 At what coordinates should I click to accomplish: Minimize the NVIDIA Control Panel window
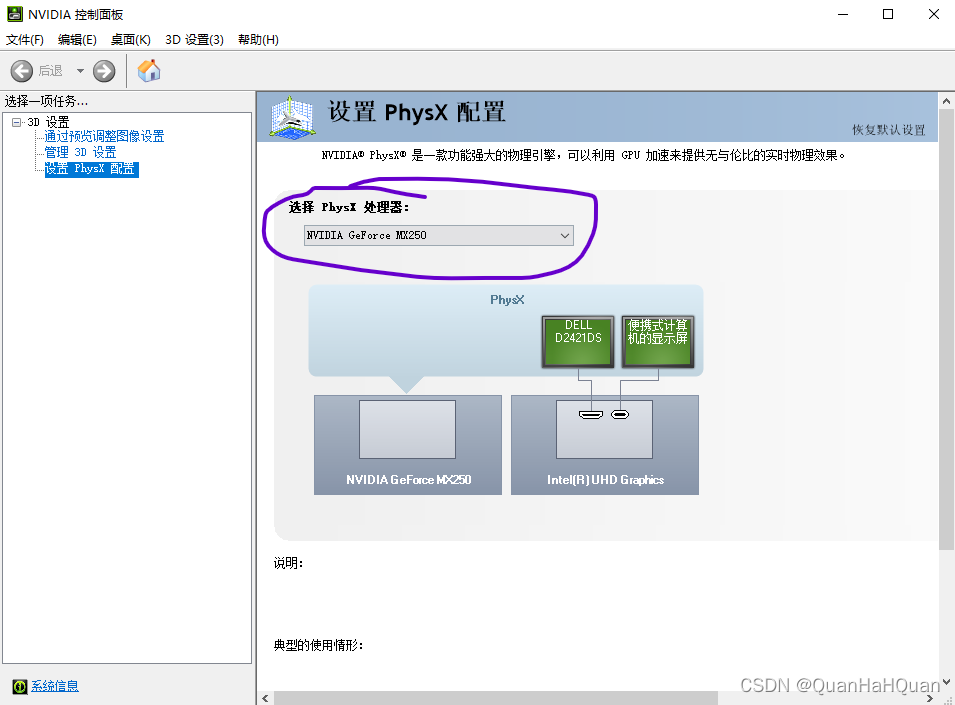(843, 14)
